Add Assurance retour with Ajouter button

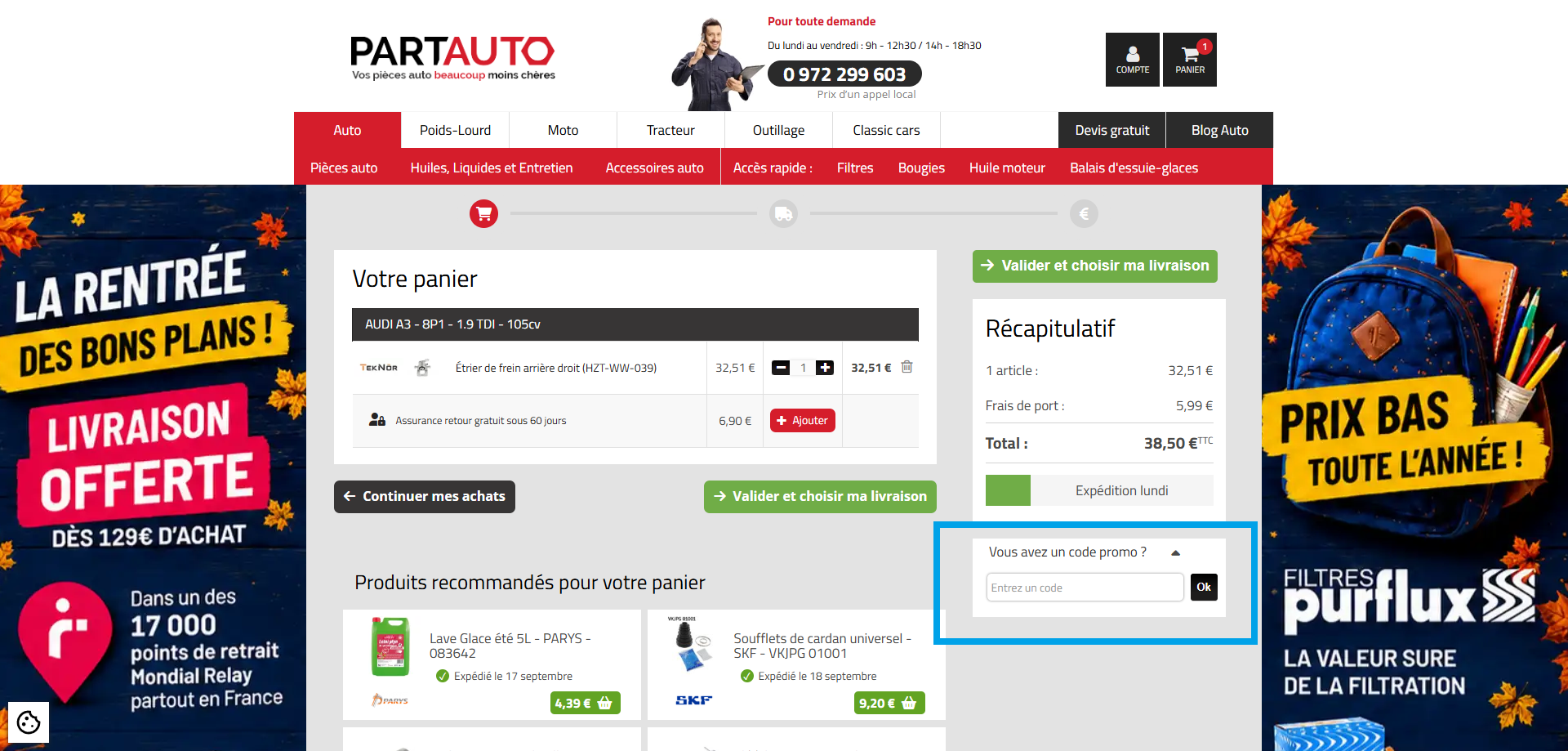[802, 421]
